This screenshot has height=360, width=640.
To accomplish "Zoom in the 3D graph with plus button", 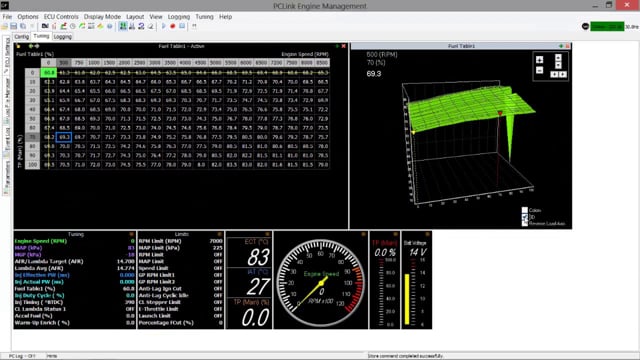I will coord(540,60).
